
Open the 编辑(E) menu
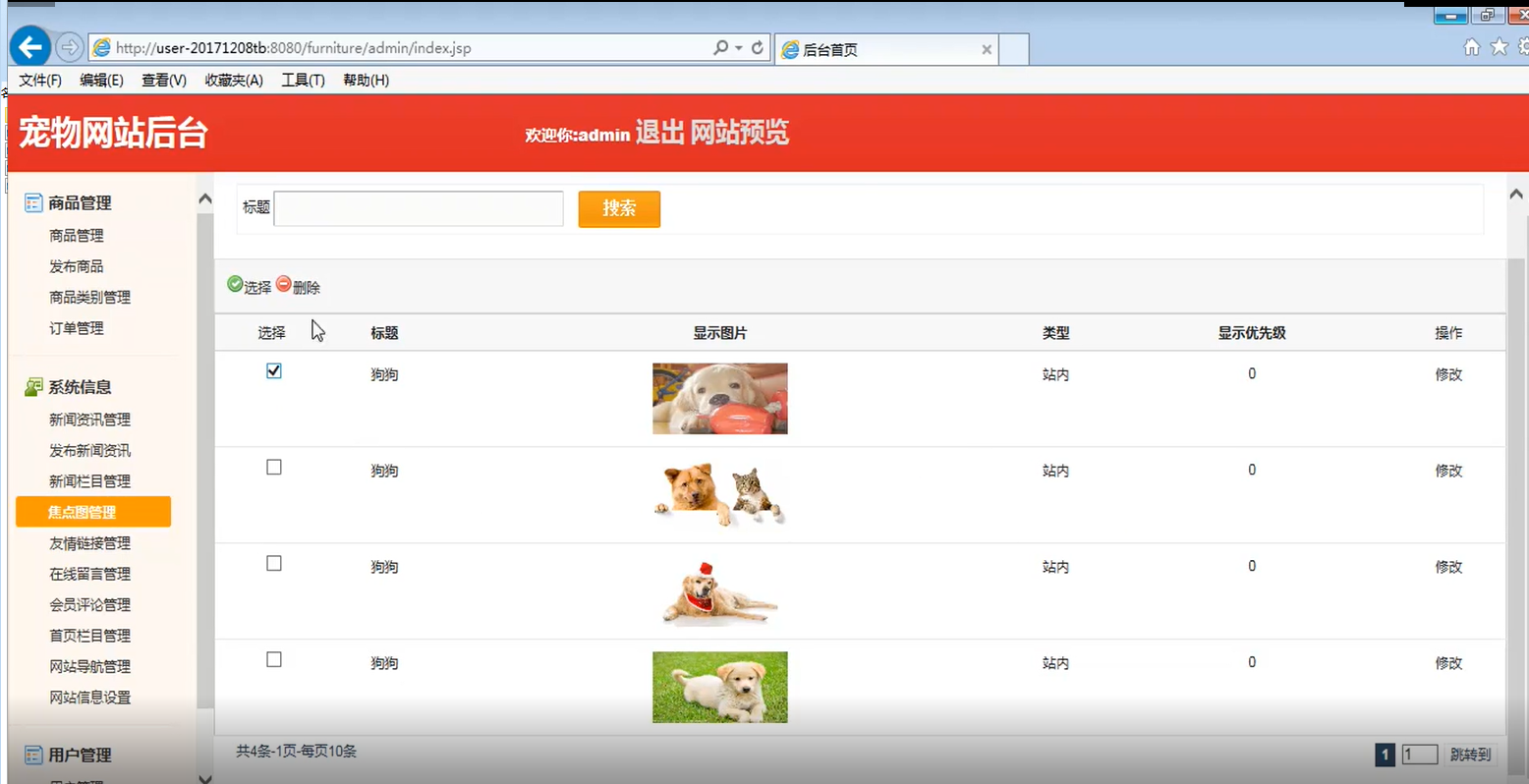(x=101, y=81)
